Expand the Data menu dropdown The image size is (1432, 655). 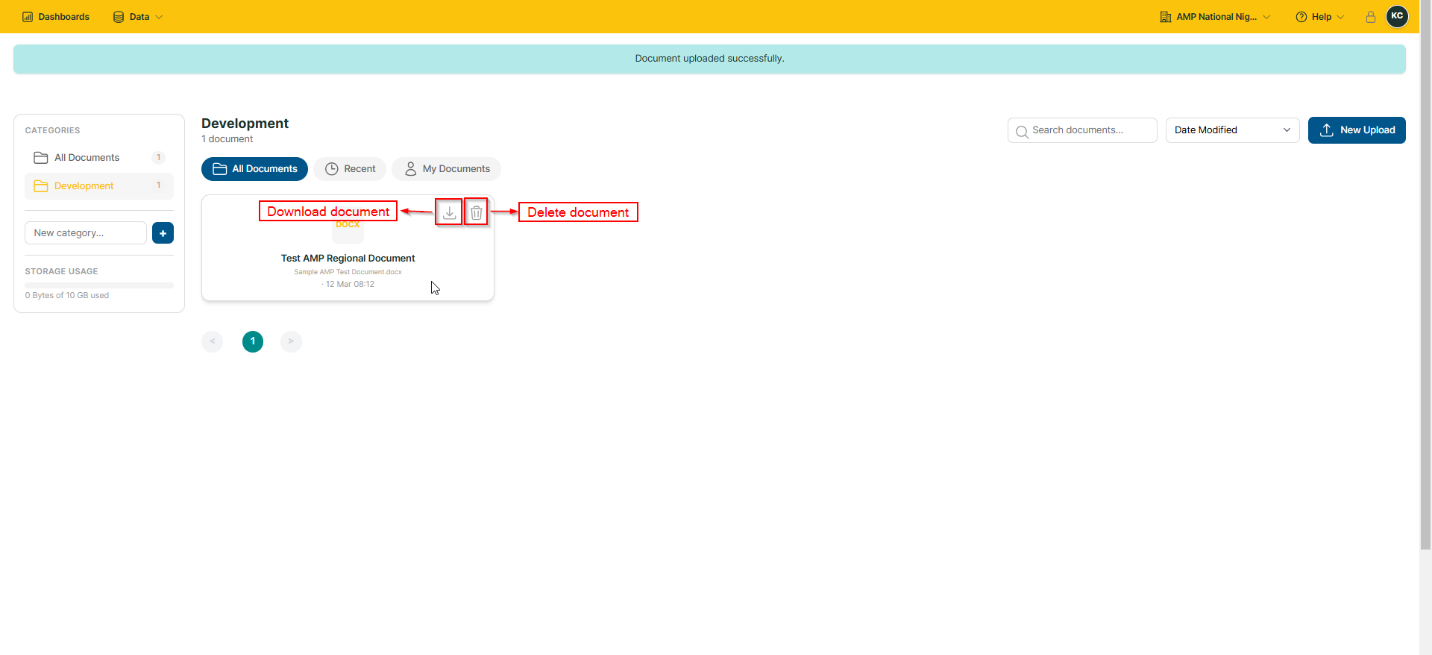138,17
